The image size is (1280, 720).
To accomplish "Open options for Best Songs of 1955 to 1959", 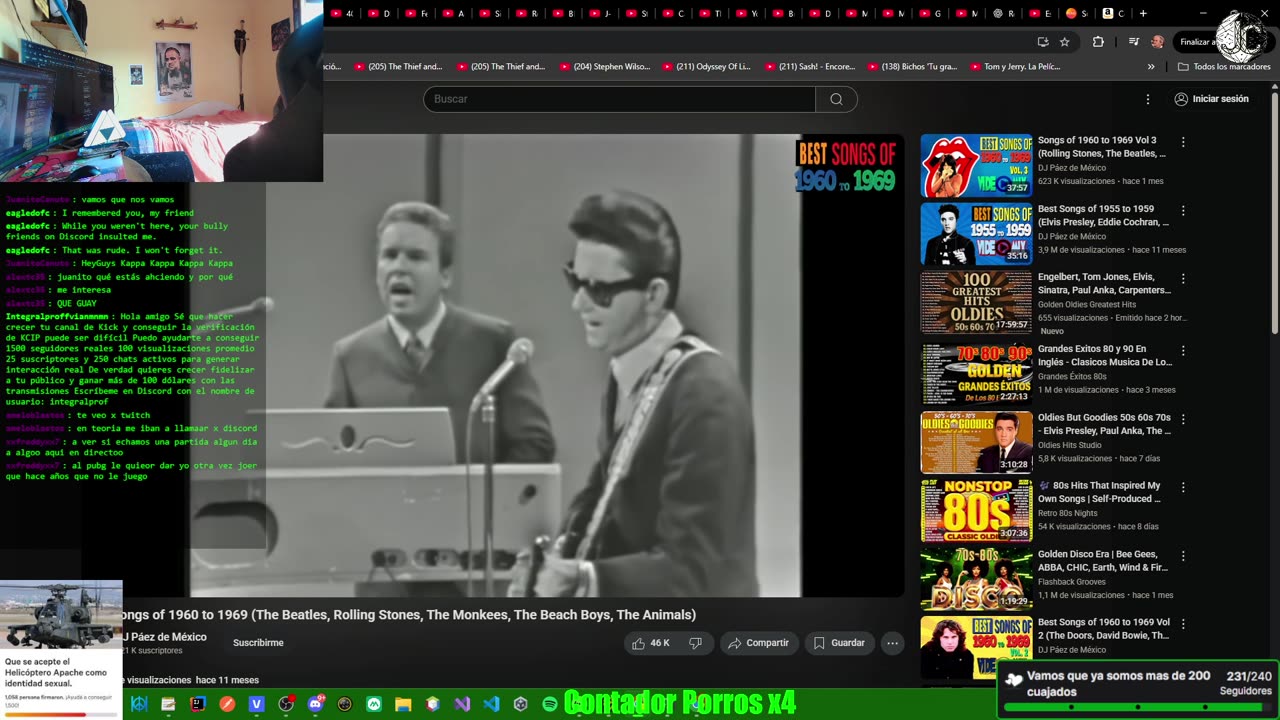I will 1183,211.
